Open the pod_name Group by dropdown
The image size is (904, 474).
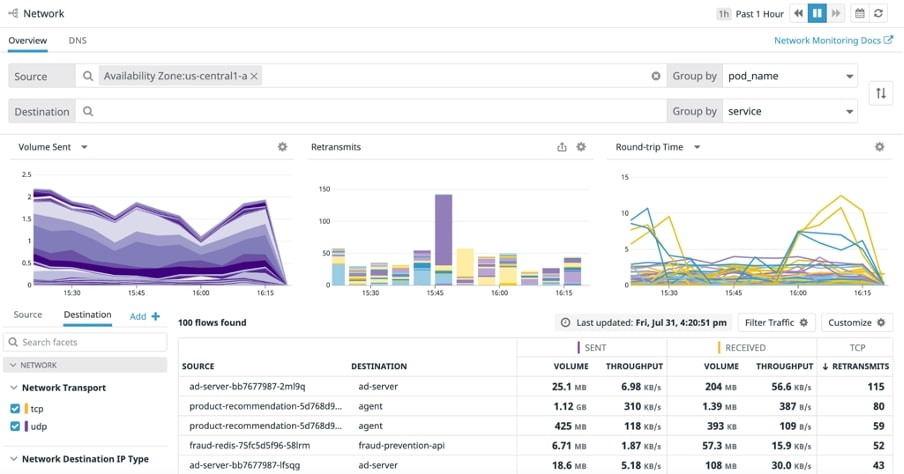click(790, 76)
